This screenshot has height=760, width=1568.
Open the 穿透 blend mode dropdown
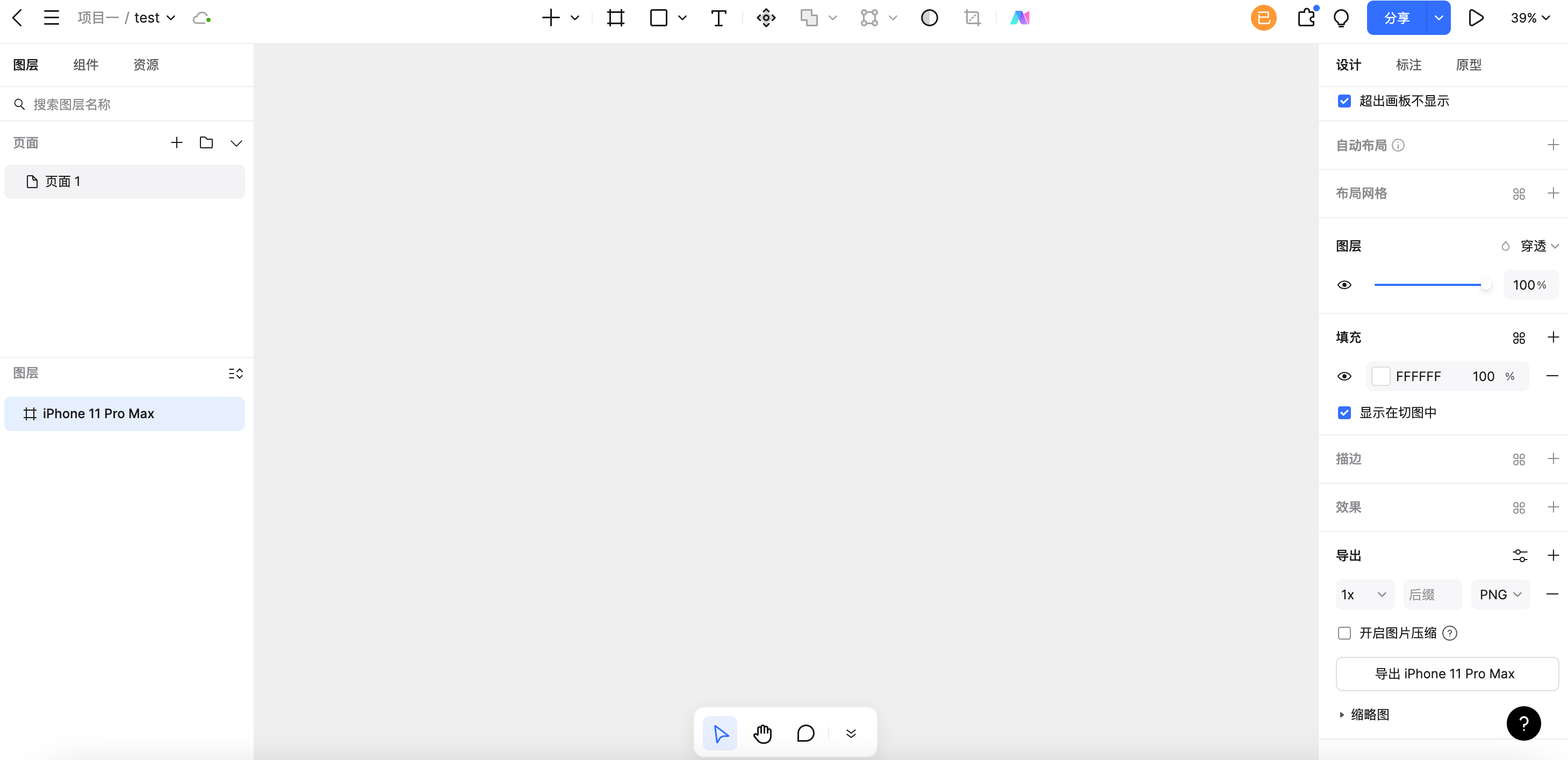(1540, 246)
